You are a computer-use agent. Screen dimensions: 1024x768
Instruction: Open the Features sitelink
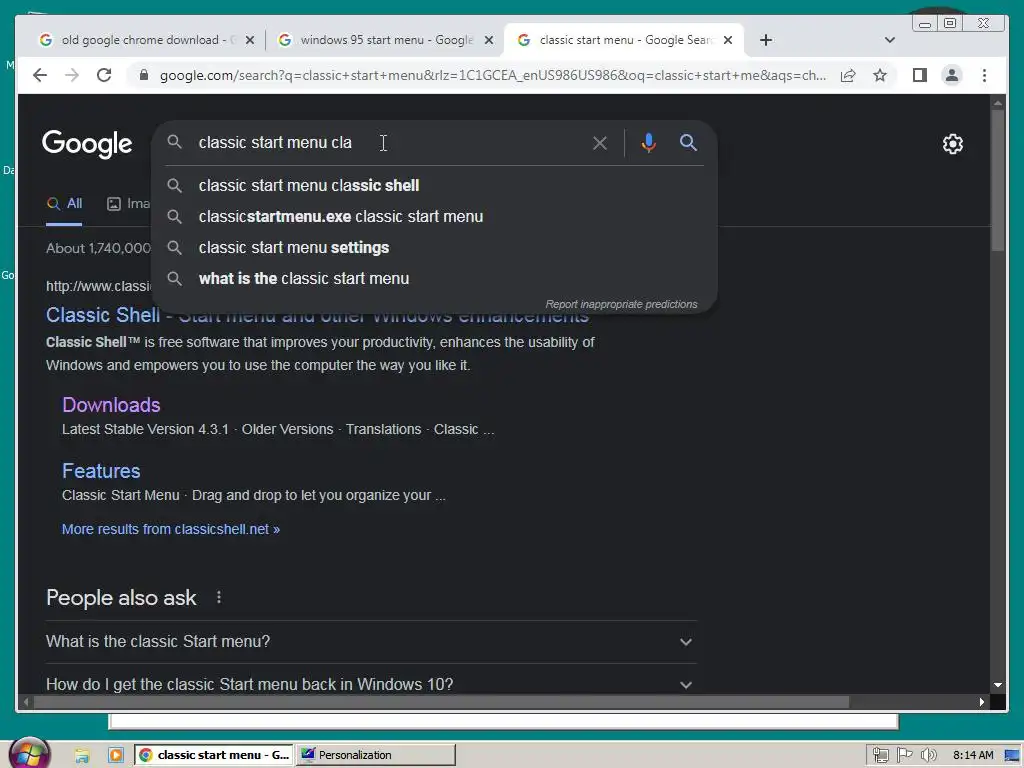point(101,471)
